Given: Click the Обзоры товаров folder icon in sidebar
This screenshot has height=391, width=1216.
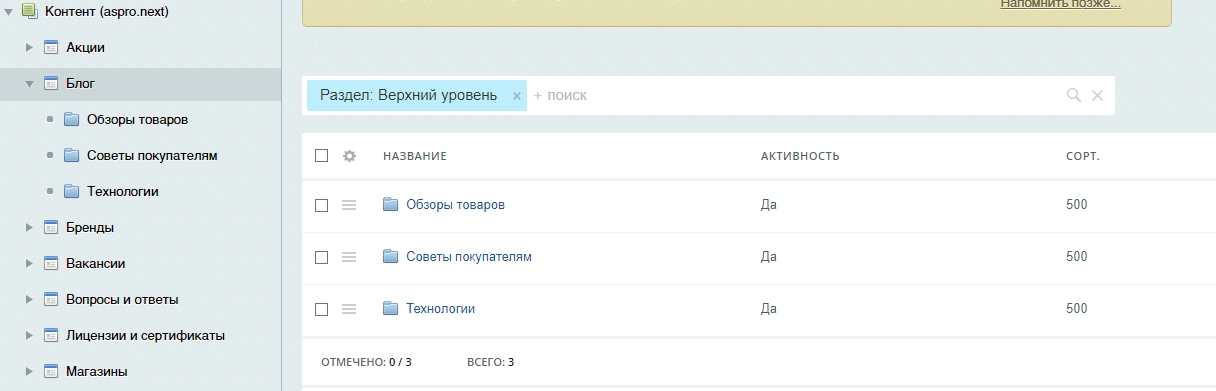Looking at the screenshot, I should 71,119.
